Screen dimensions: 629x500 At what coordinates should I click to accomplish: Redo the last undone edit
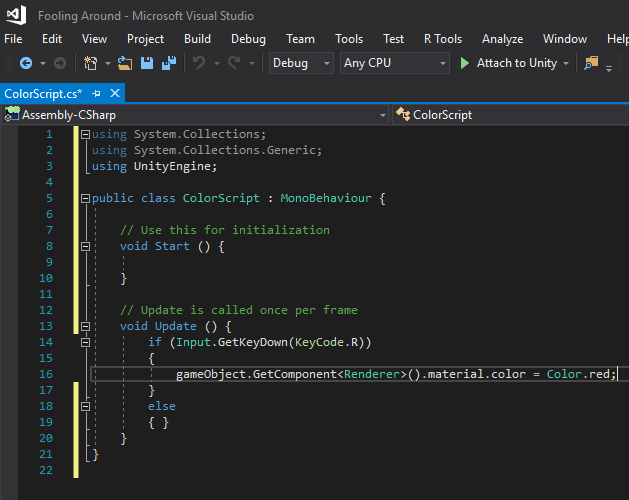(234, 63)
